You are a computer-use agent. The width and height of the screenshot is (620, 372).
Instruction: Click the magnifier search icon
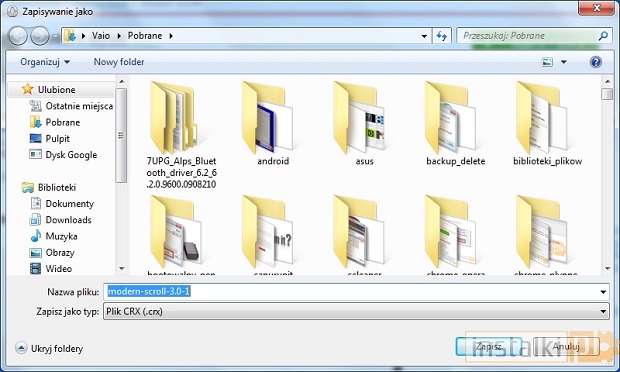coord(603,36)
